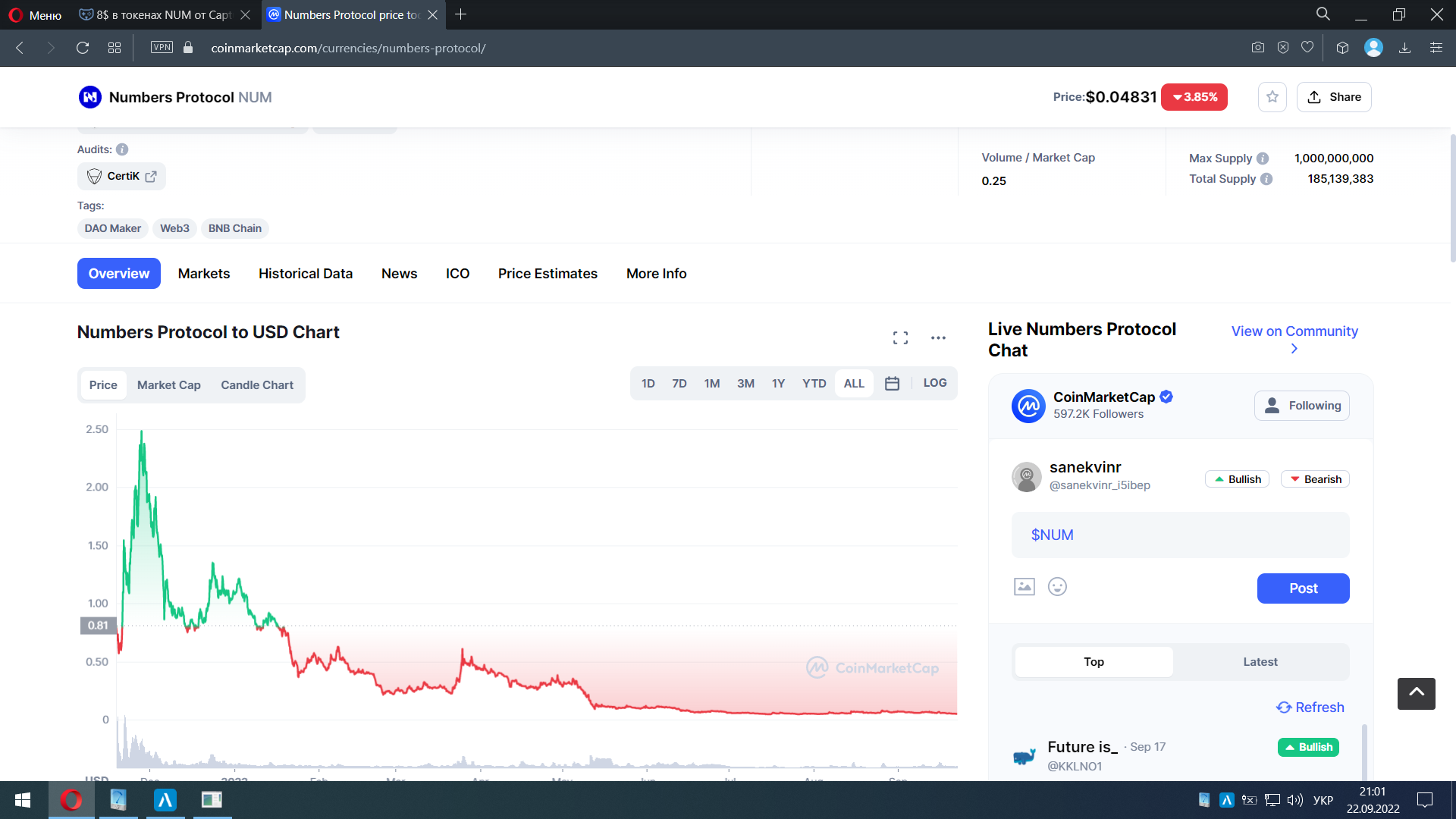
Task: Click the Total Supply info icon
Action: [x=1266, y=179]
